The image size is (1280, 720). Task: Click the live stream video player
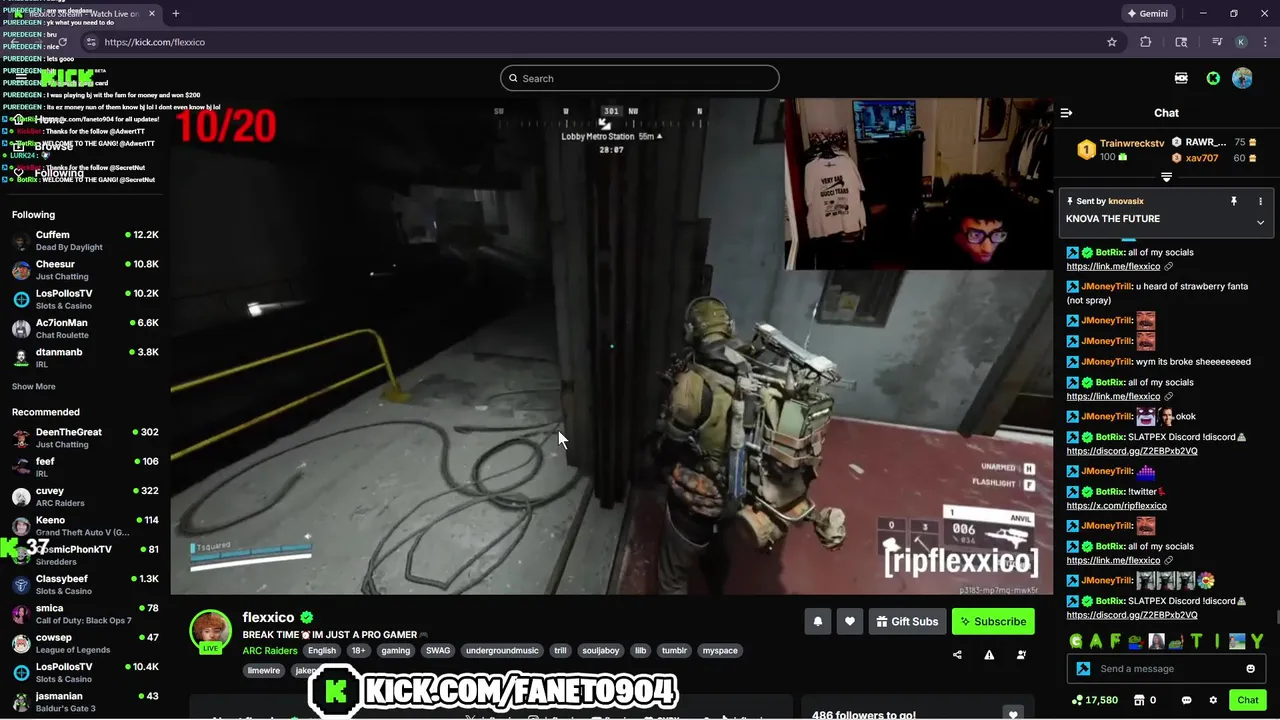[611, 346]
